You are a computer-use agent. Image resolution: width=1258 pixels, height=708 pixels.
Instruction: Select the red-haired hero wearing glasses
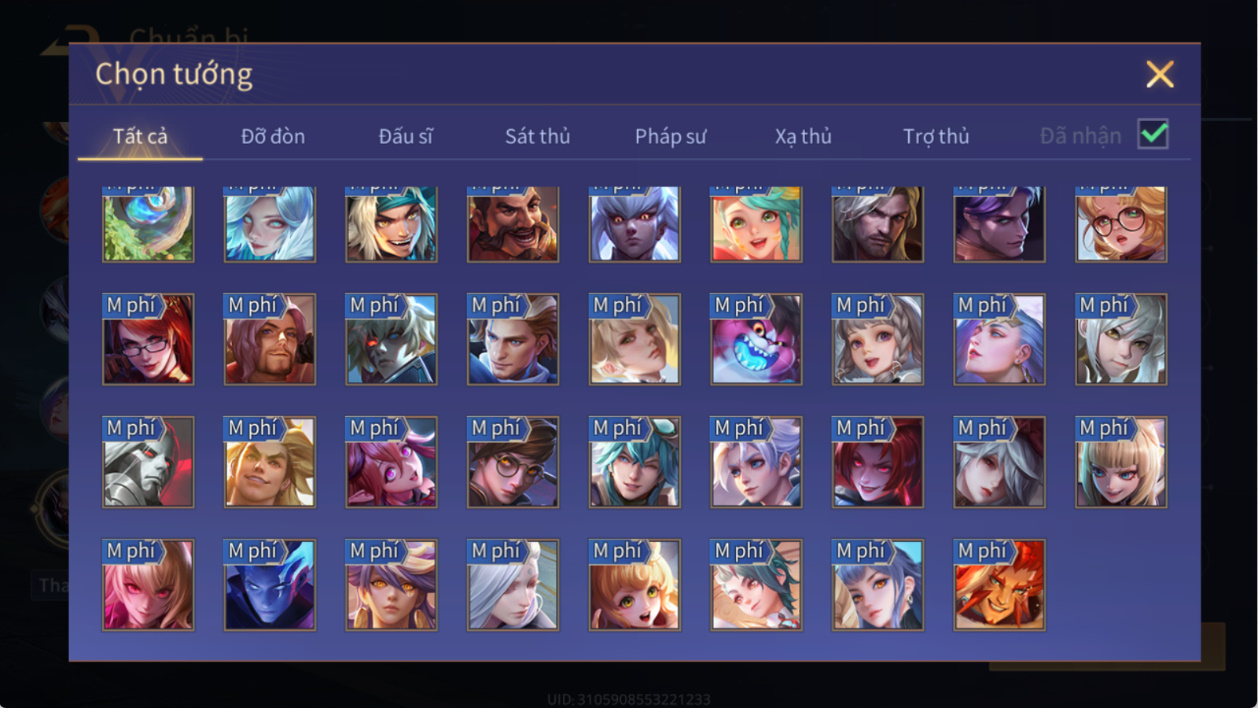click(148, 339)
